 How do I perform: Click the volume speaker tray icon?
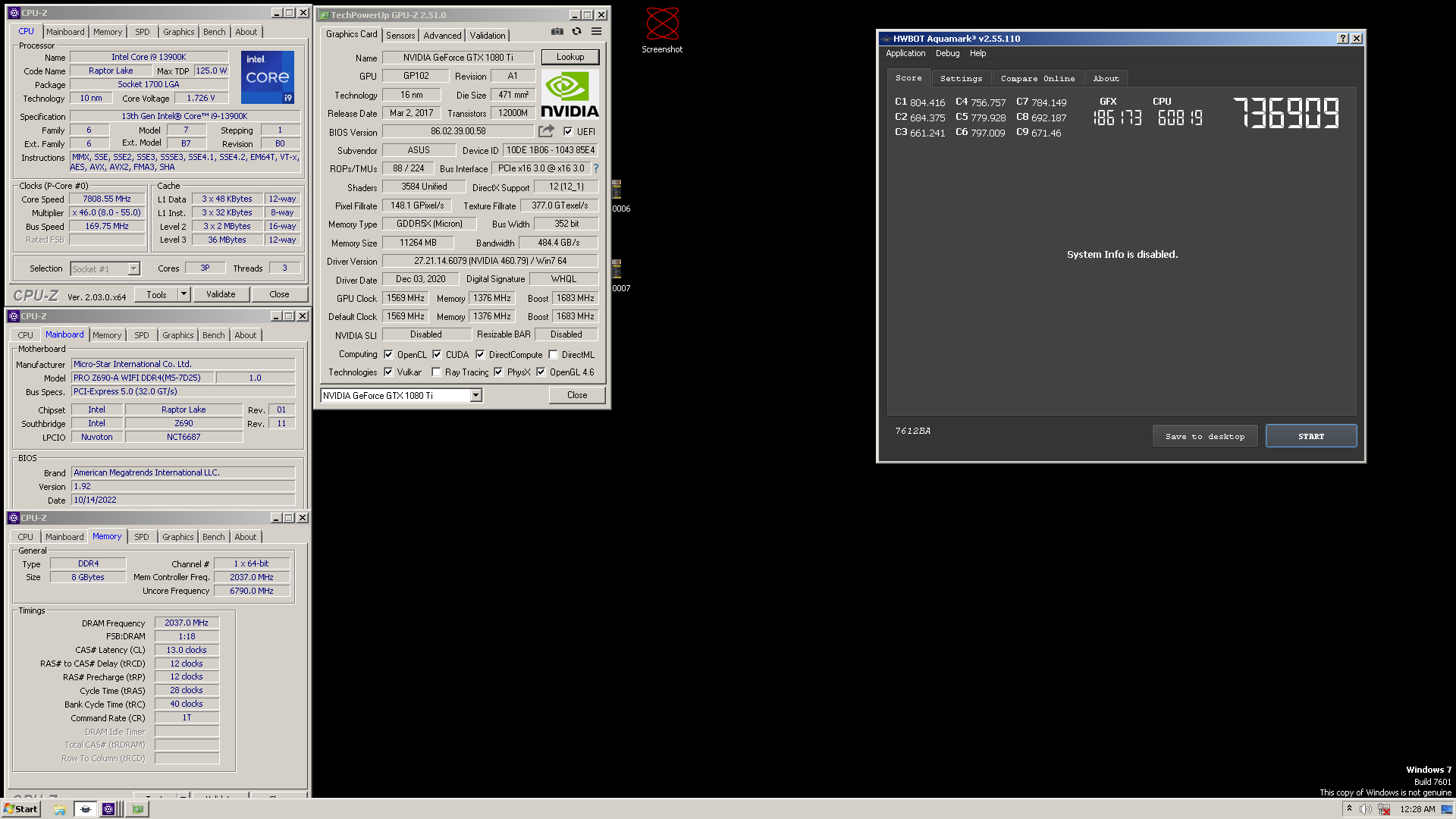(x=1365, y=809)
